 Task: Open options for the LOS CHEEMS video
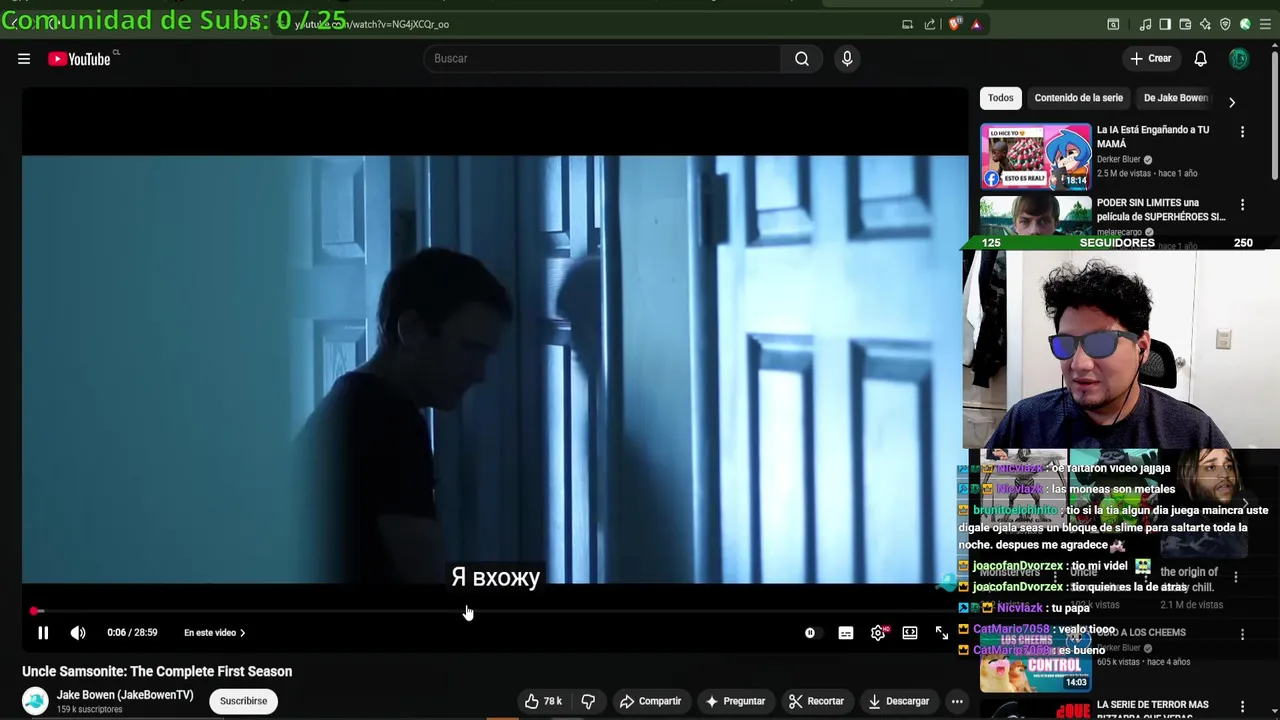tap(1242, 635)
